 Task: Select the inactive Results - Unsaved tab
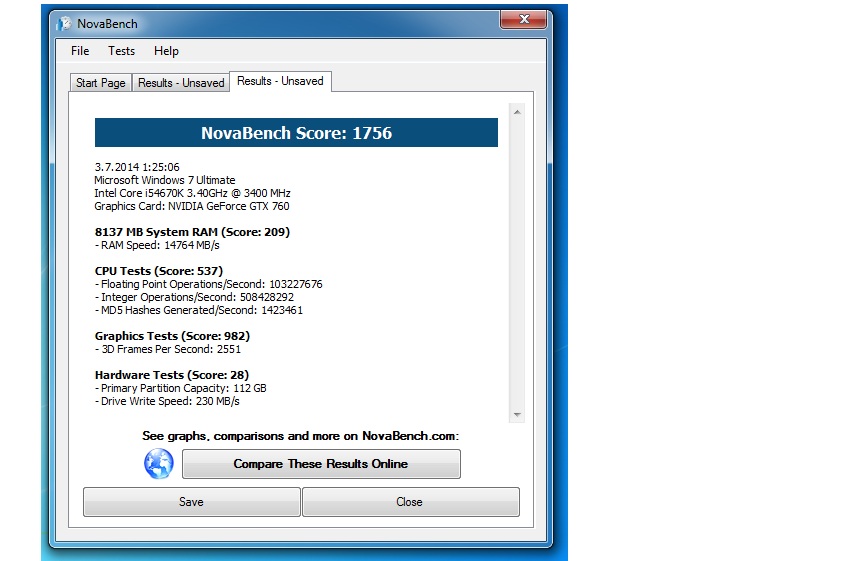[x=181, y=83]
